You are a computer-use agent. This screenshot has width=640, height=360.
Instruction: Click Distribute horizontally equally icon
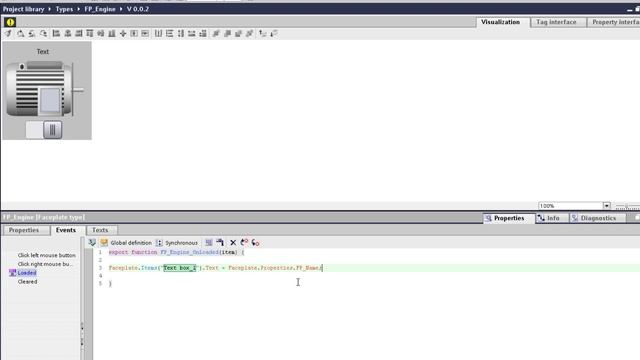pyautogui.click(x=158, y=33)
